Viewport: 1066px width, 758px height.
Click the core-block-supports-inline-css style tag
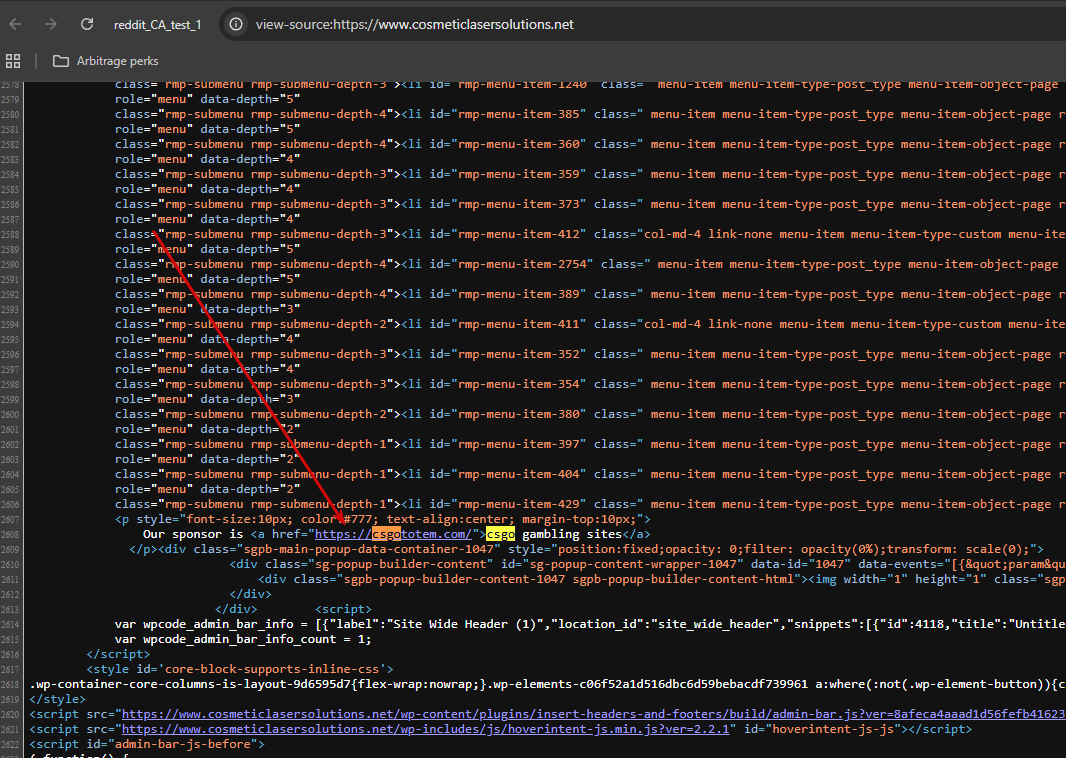pos(240,669)
